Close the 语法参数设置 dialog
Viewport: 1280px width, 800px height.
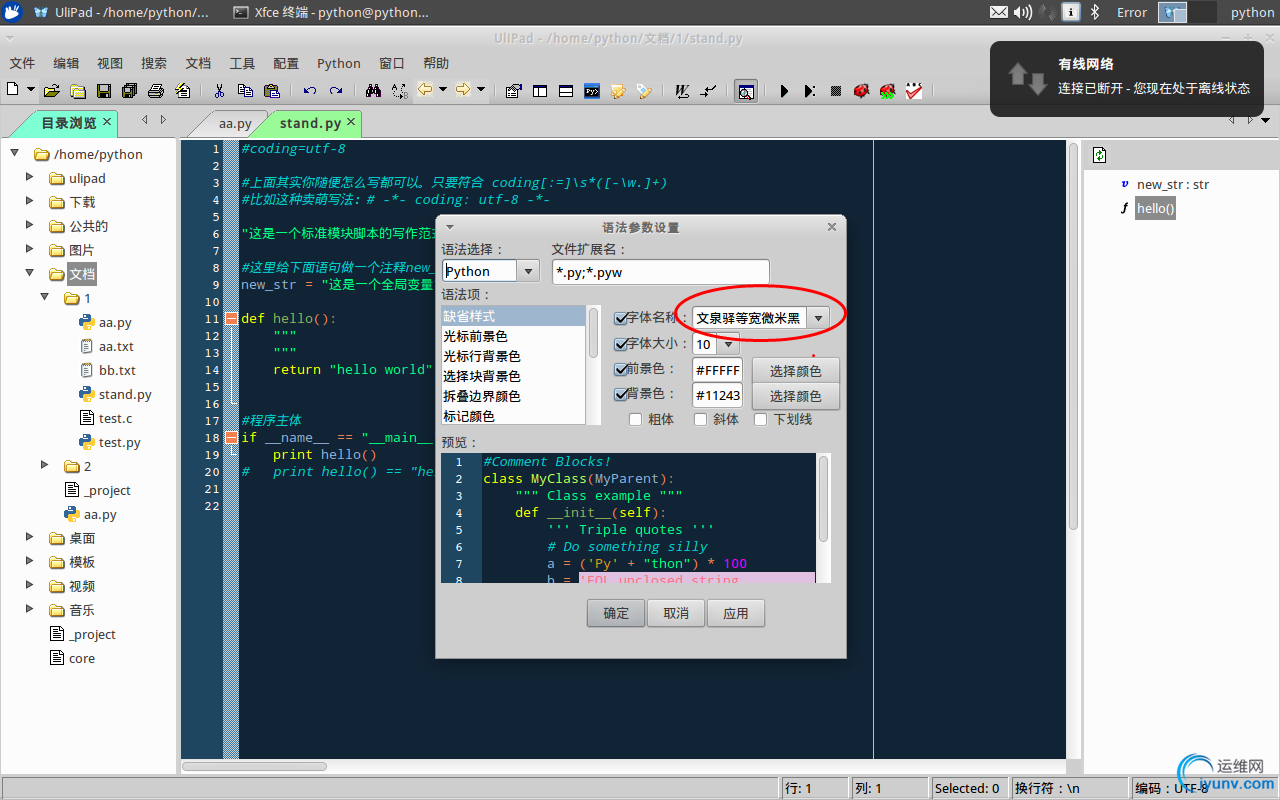click(832, 227)
